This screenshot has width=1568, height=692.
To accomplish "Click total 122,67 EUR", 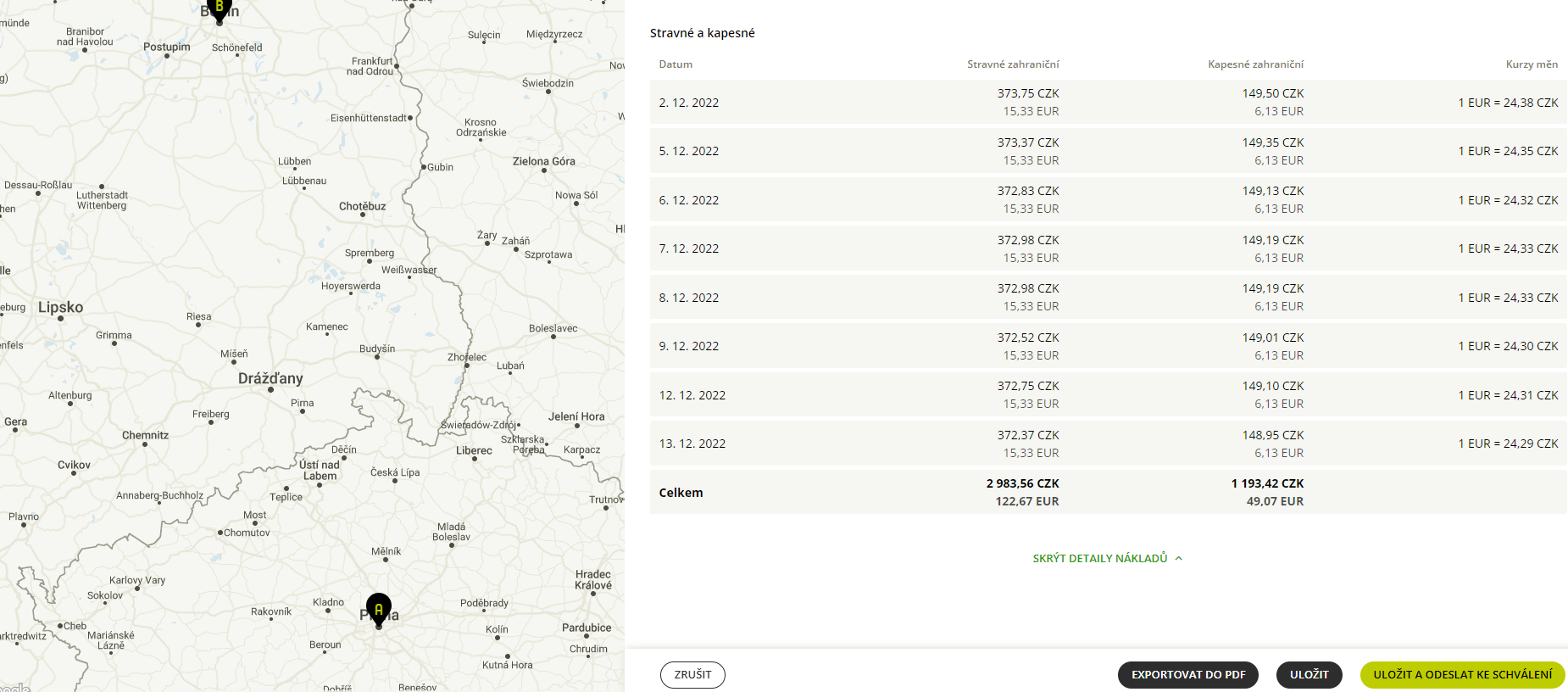I will click(x=1027, y=501).
